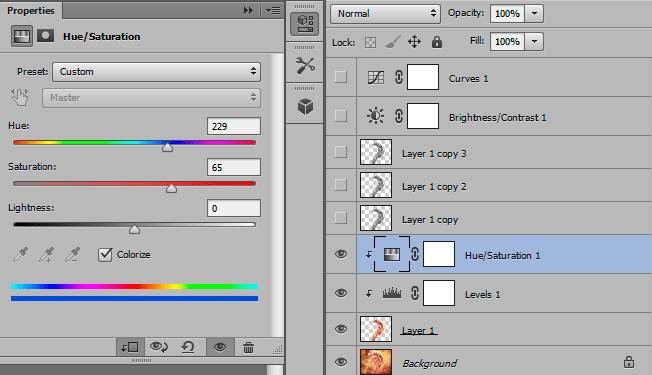Click the layer mask icon beside Hue/Saturation
652x375 pixels.
coord(45,36)
